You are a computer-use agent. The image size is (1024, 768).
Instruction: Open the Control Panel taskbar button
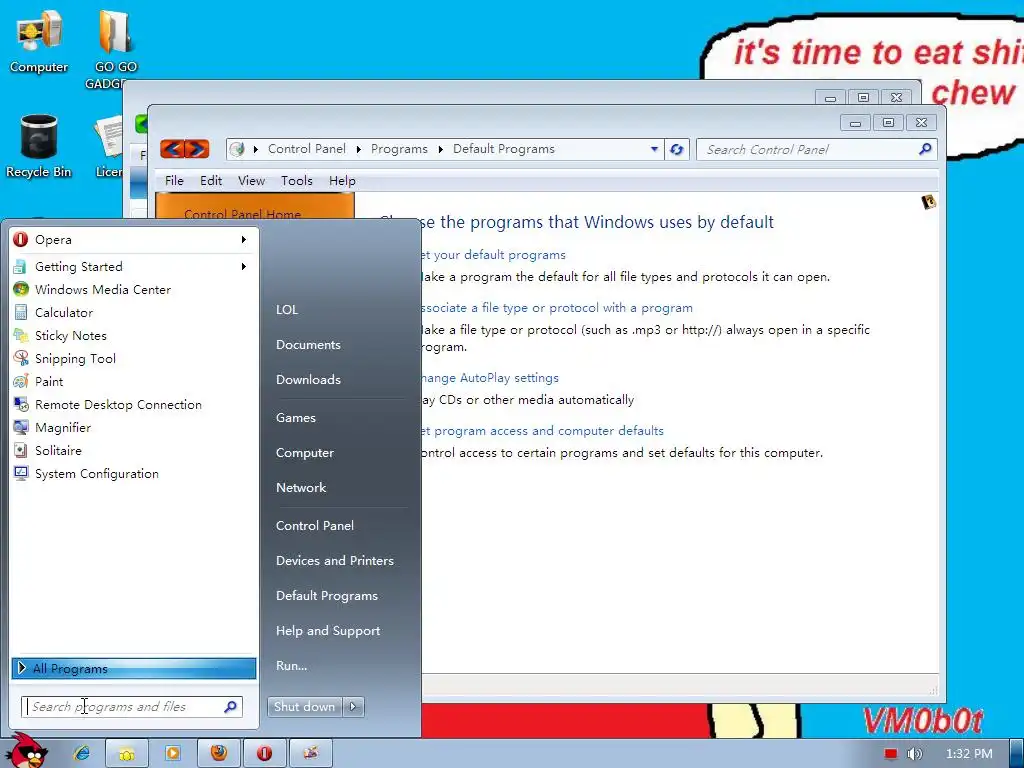point(311,754)
